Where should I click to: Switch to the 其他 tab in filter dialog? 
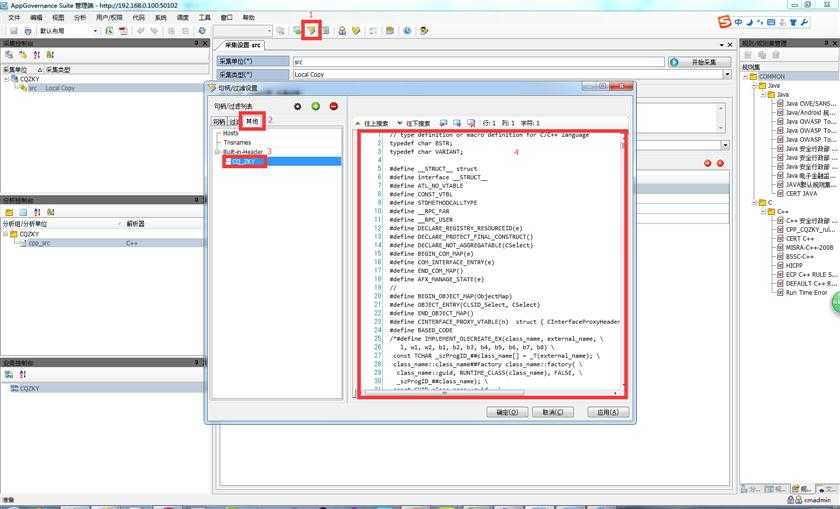(x=252, y=122)
